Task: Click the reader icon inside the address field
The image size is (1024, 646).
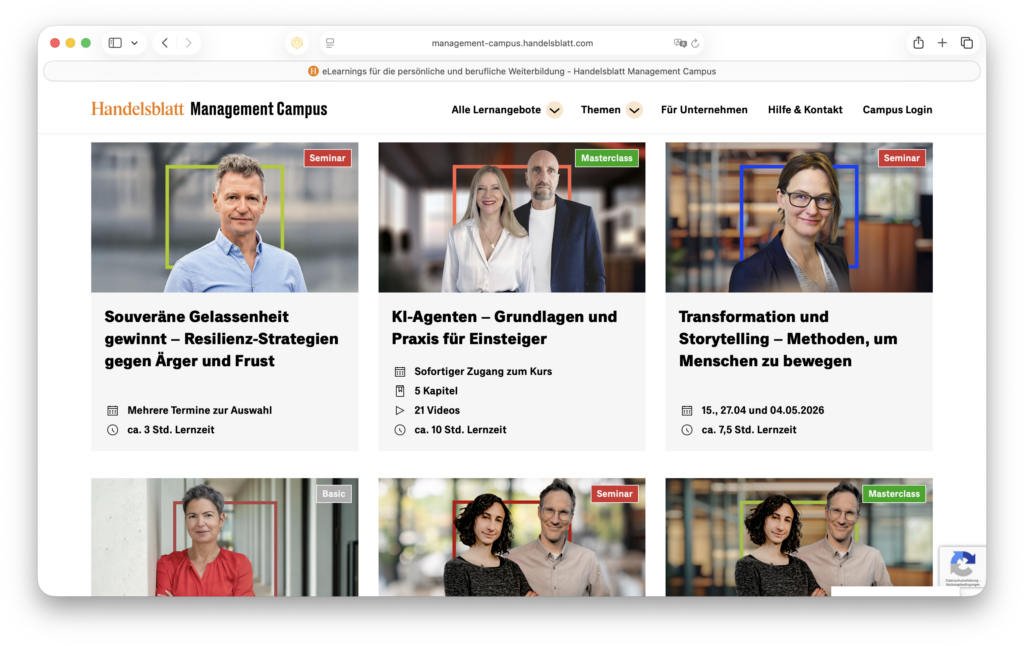Action: point(330,43)
